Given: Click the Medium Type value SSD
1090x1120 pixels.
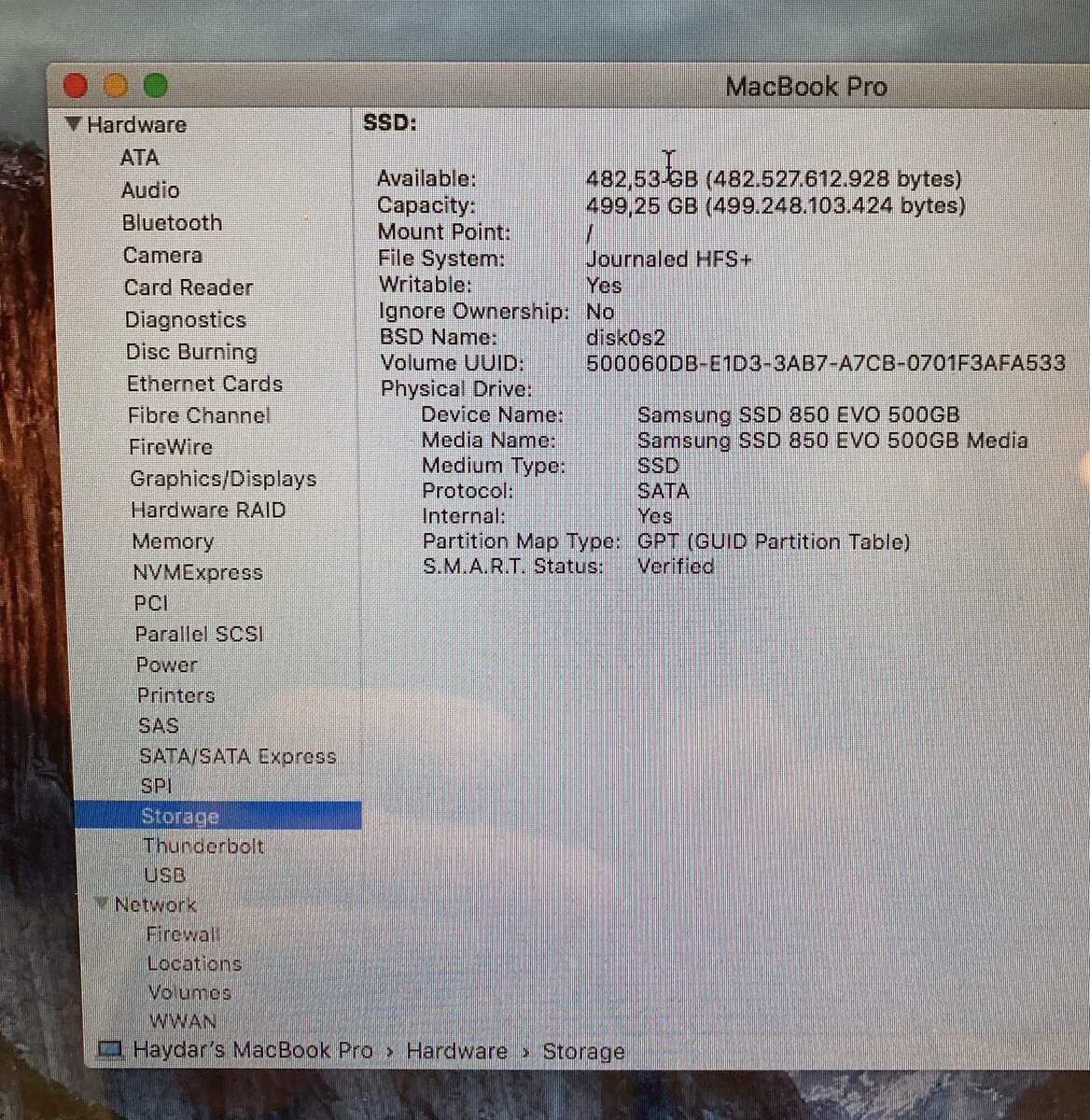Looking at the screenshot, I should coord(659,465).
